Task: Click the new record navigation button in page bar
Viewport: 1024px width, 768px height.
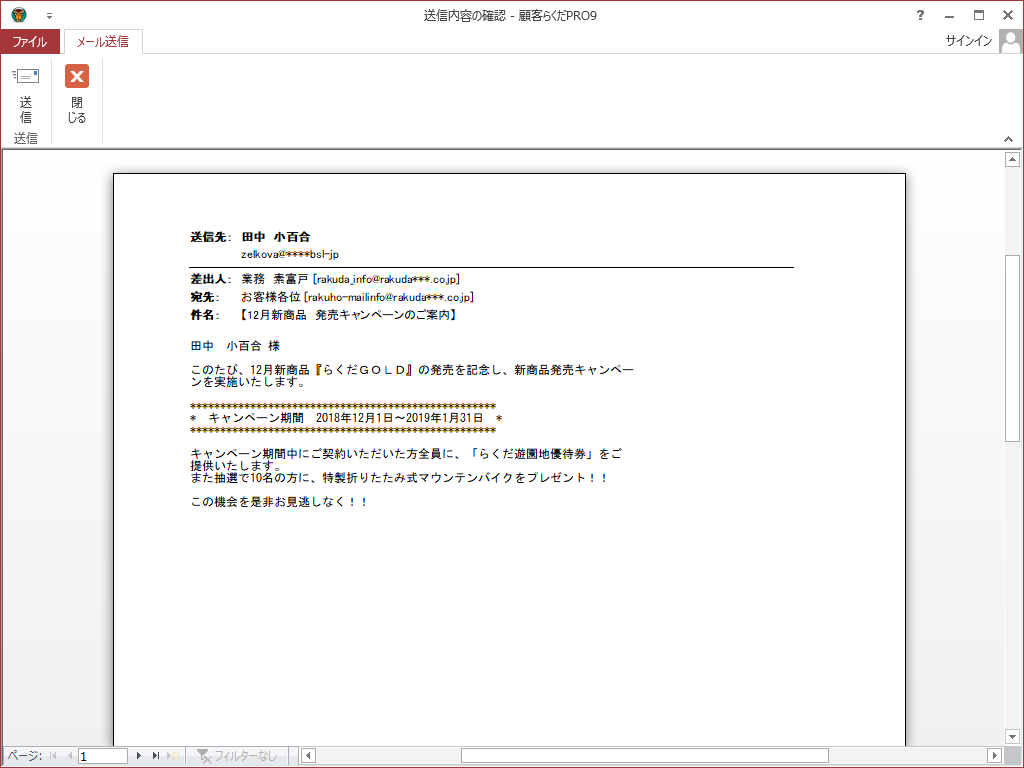Action: click(x=174, y=756)
